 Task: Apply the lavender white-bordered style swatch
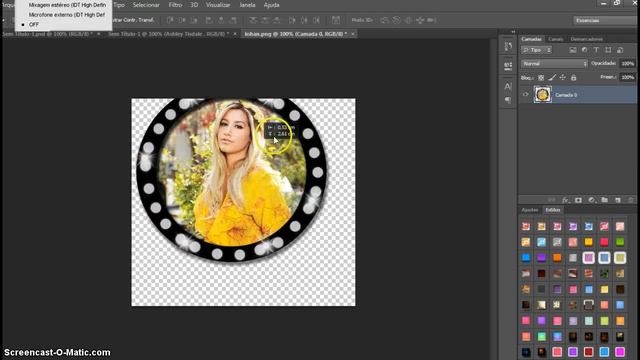(x=589, y=258)
